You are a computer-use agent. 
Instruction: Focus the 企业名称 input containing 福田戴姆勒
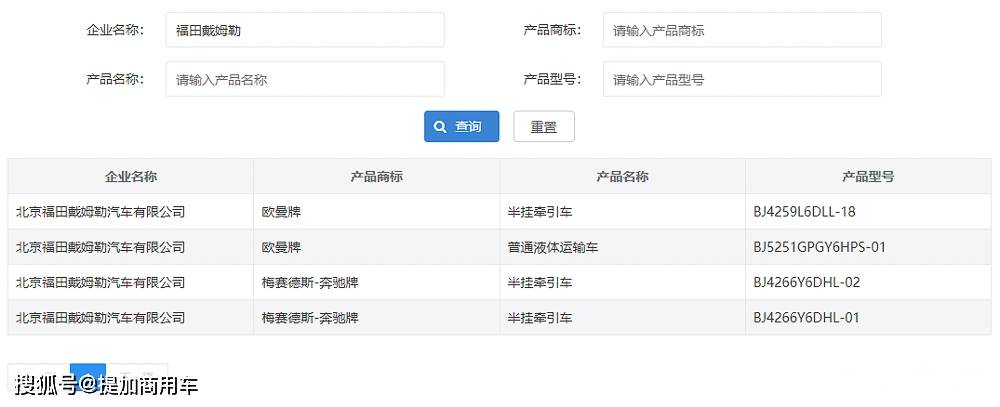304,30
